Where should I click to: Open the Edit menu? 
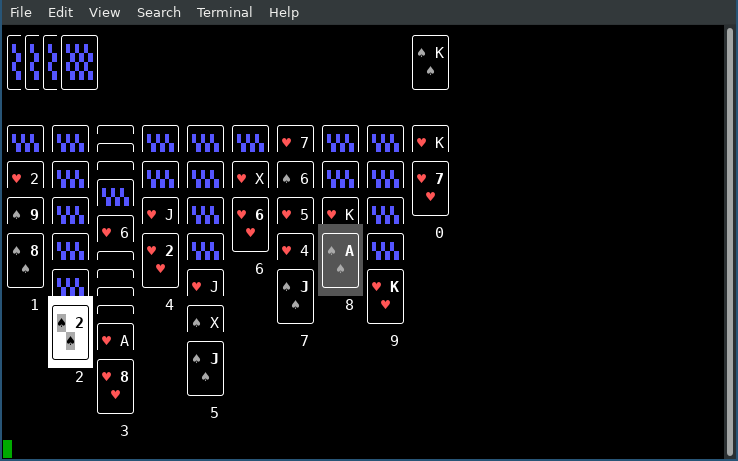tap(60, 12)
